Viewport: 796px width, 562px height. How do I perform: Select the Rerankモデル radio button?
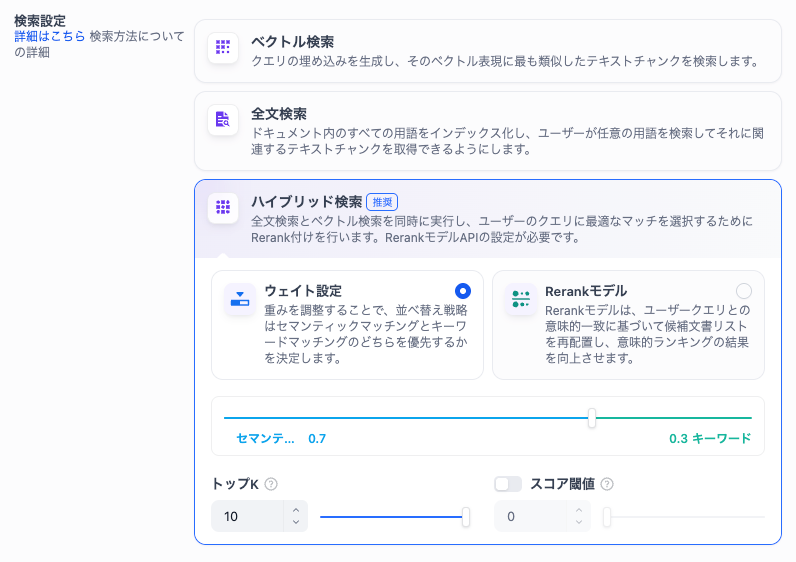click(744, 291)
